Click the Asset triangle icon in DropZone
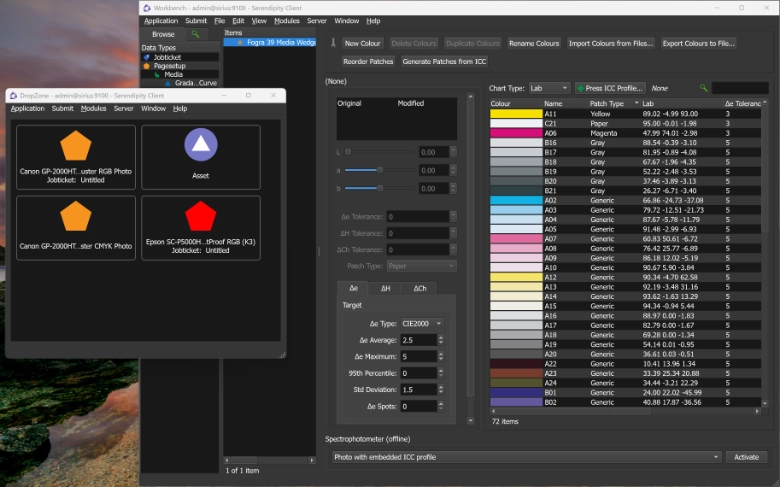Viewport: 780px width, 487px height. pyautogui.click(x=200, y=145)
